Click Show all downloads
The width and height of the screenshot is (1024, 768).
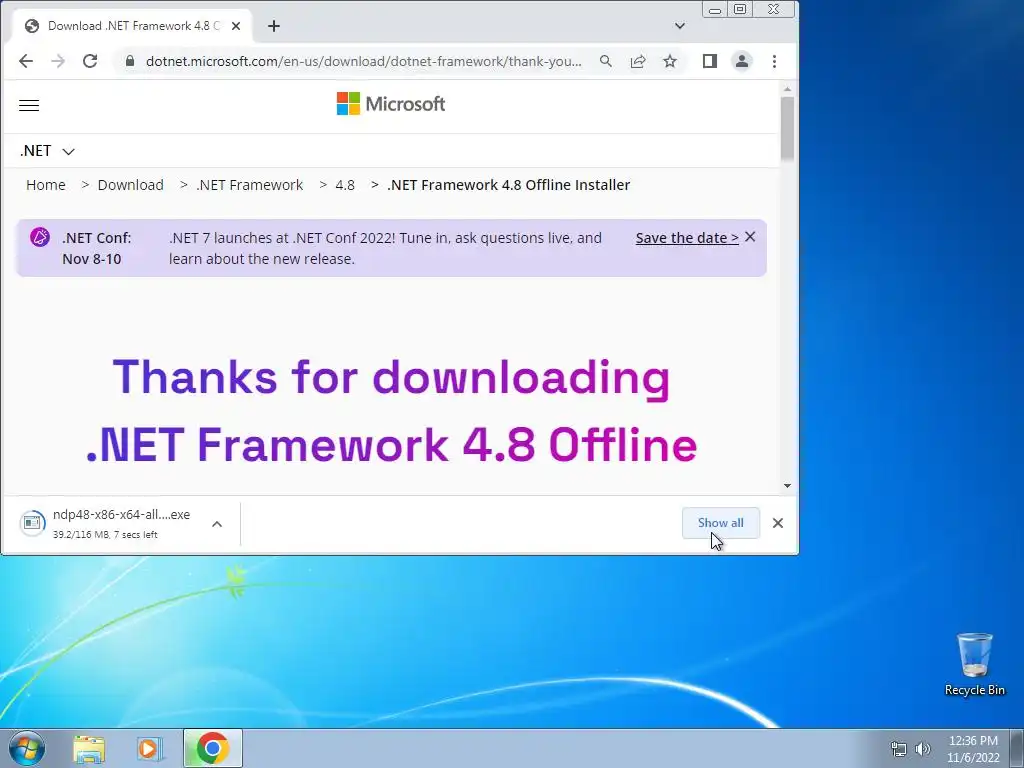[720, 523]
